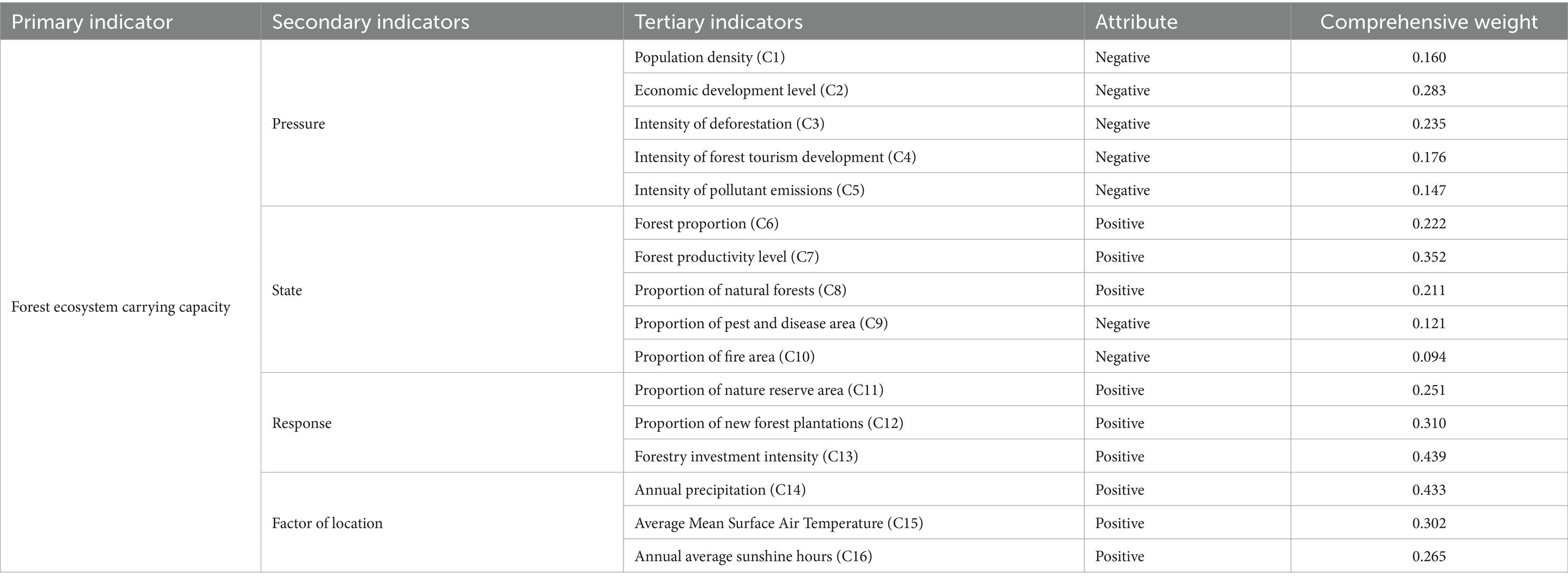Click the 0.094 weight value
This screenshot has height=582, width=1568.
click(x=1429, y=357)
